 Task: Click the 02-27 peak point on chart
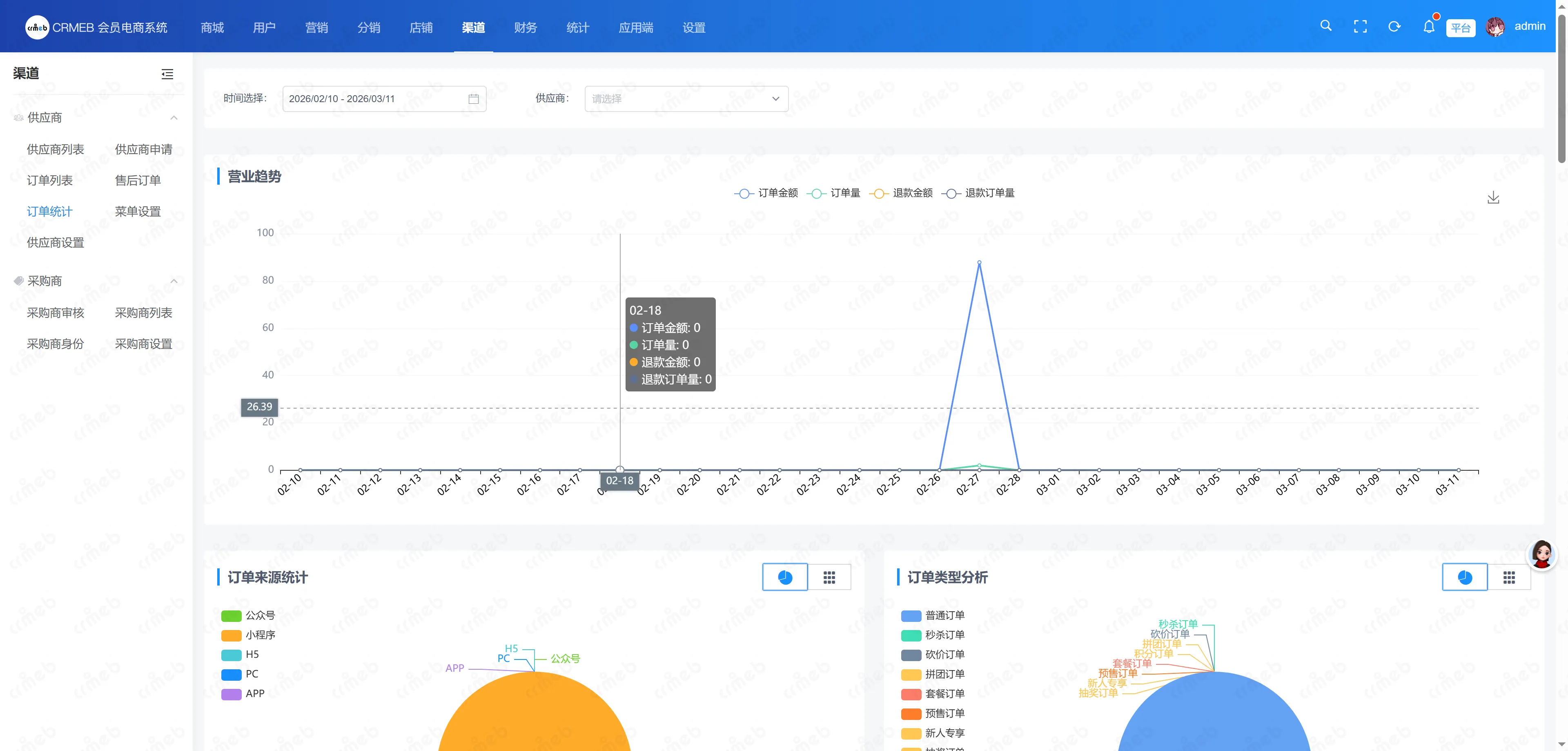pyautogui.click(x=979, y=262)
